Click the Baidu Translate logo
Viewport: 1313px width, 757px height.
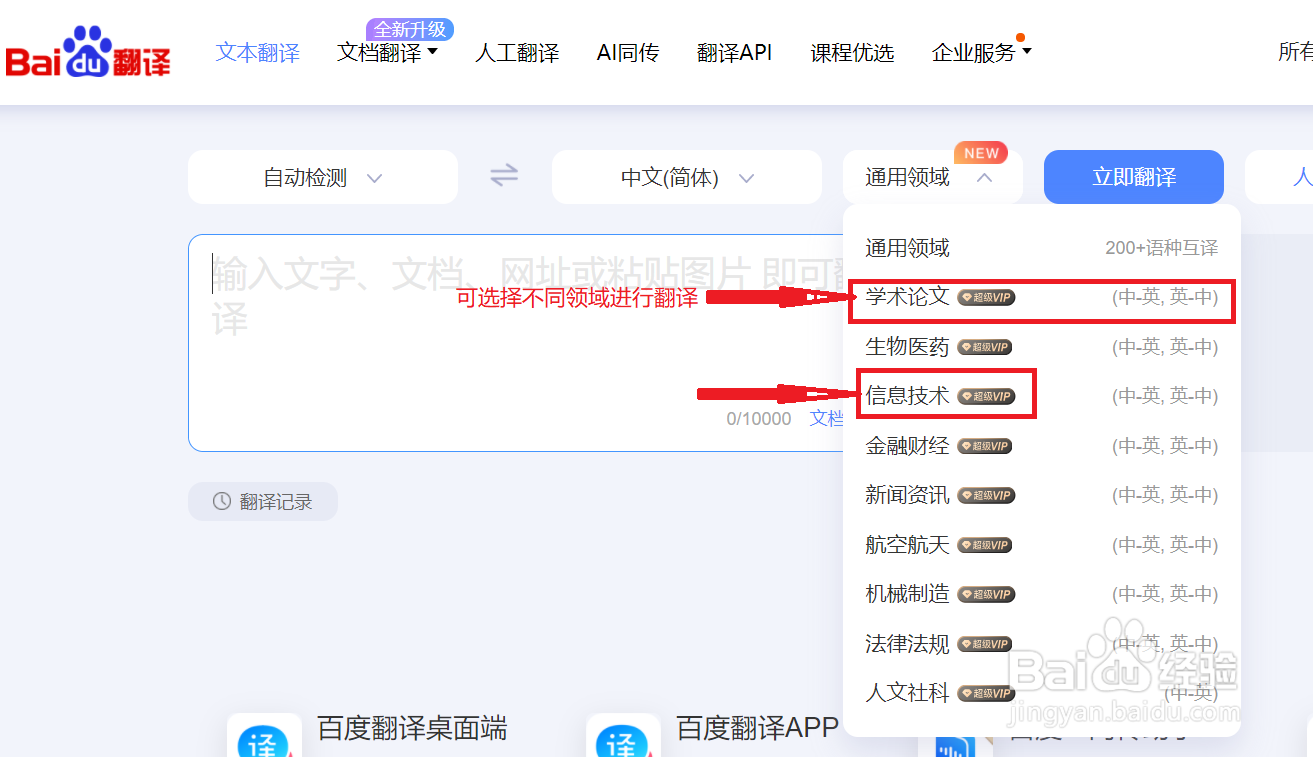(x=88, y=52)
